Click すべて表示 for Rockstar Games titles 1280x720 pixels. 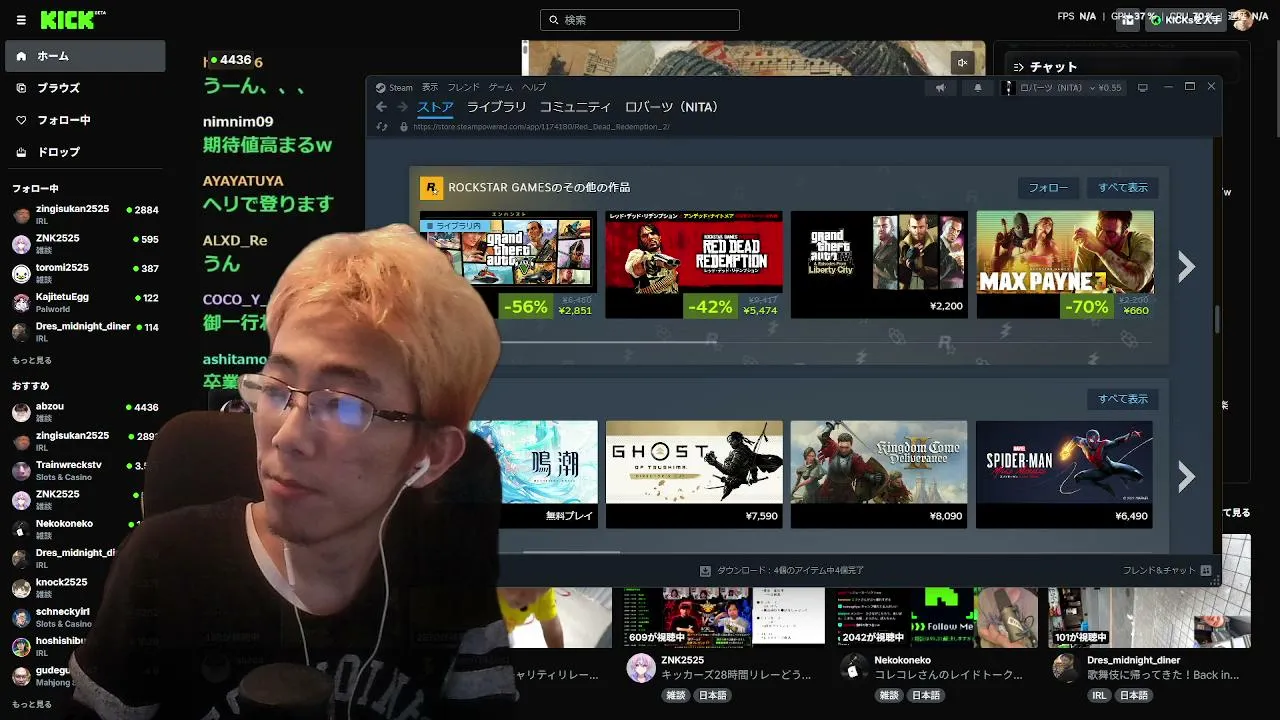[1123, 188]
